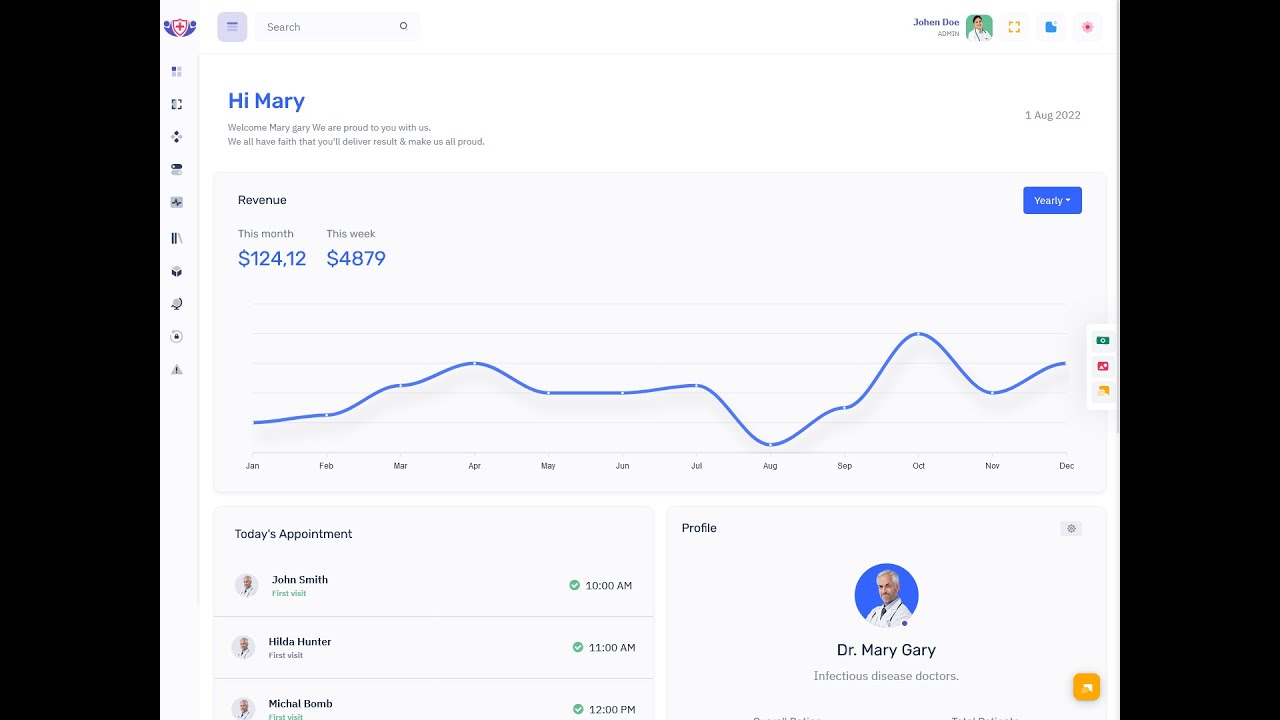Click the search magnifier icon

pos(404,26)
